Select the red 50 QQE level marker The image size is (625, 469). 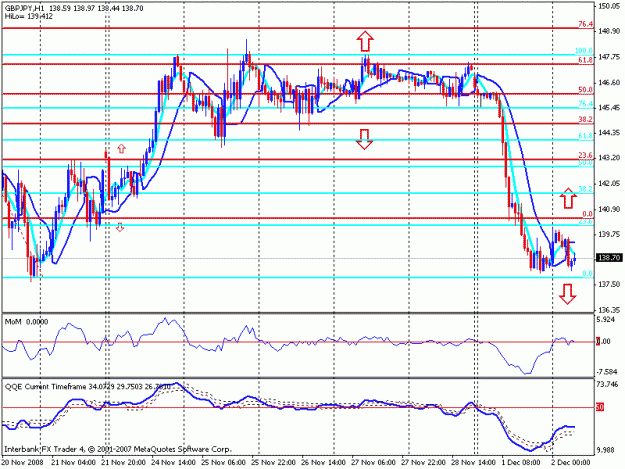coord(600,407)
